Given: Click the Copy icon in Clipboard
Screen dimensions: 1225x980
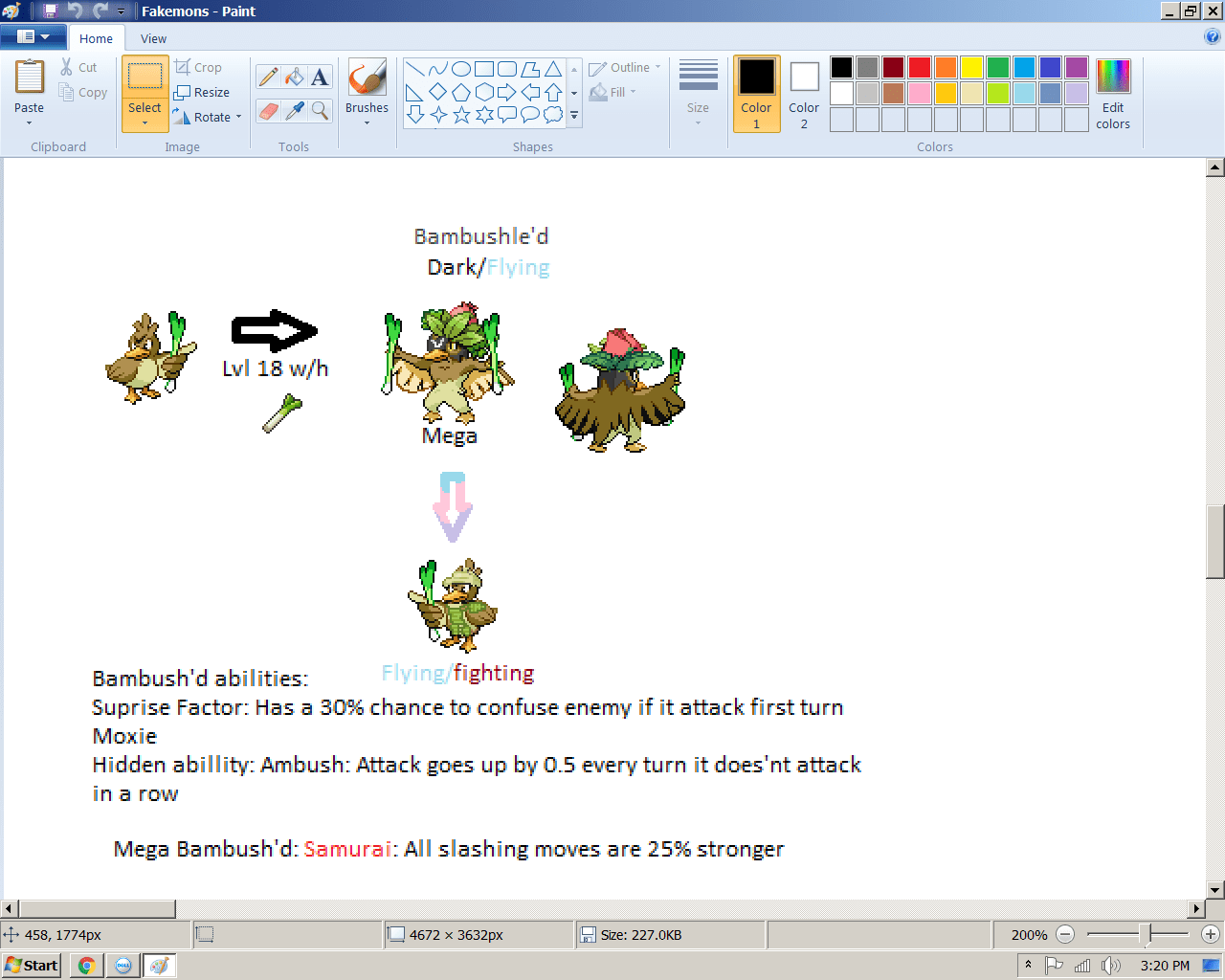Looking at the screenshot, I should click(x=67, y=92).
